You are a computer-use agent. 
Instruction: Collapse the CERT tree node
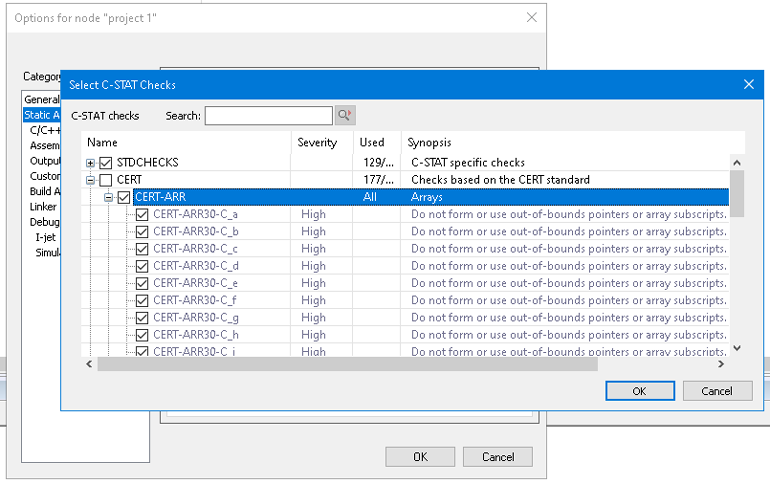click(91, 180)
